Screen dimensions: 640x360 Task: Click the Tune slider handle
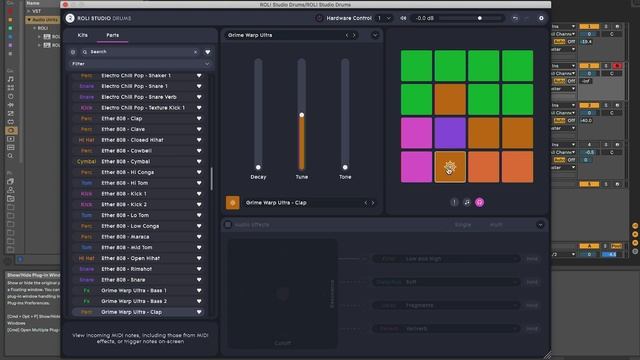point(302,115)
